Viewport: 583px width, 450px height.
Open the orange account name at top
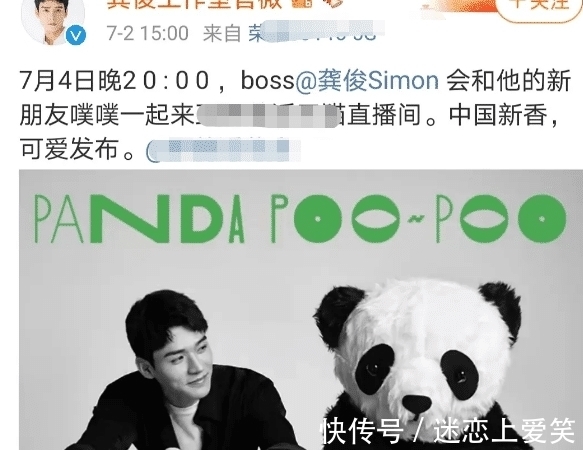tap(193, 4)
